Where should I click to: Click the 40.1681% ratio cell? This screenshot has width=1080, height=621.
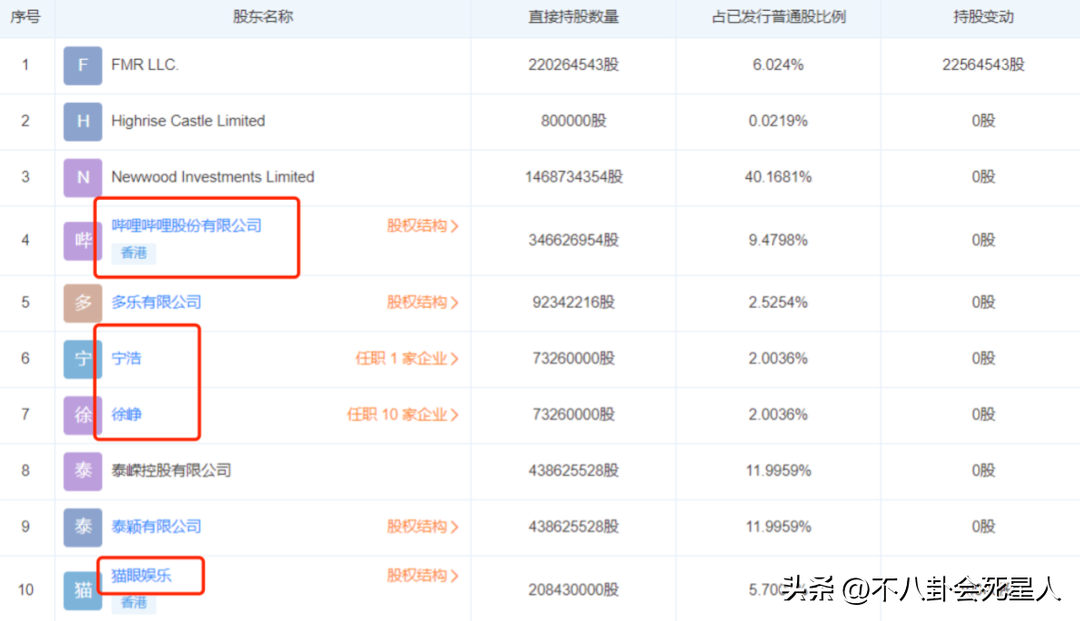(778, 177)
